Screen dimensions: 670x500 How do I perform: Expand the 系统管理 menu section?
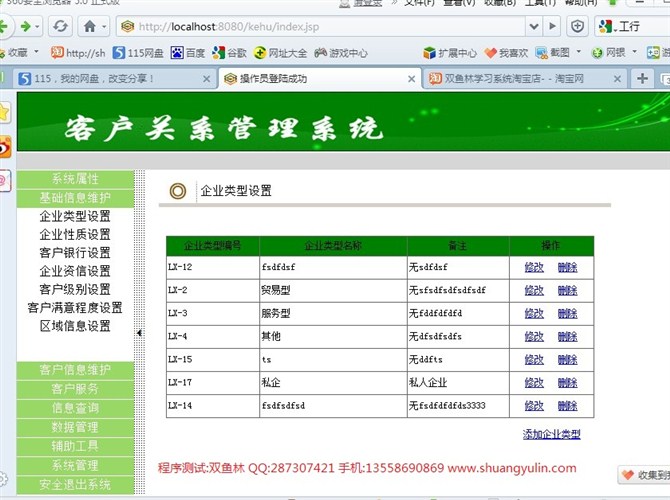[x=75, y=465]
